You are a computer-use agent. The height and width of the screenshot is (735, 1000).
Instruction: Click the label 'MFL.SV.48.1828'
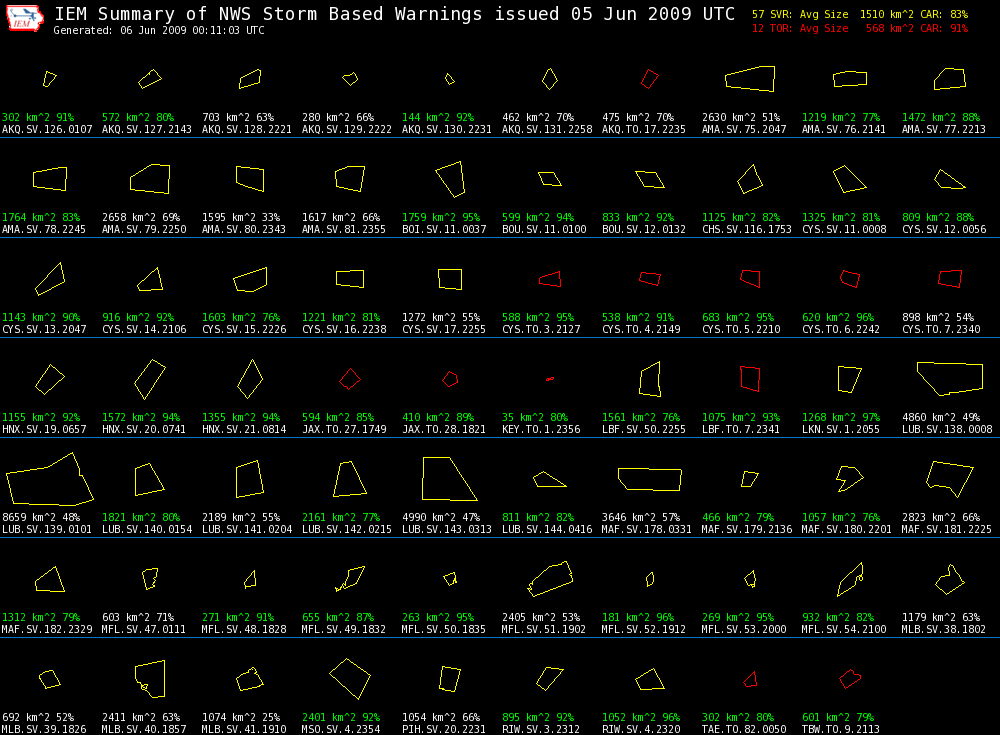(x=244, y=630)
